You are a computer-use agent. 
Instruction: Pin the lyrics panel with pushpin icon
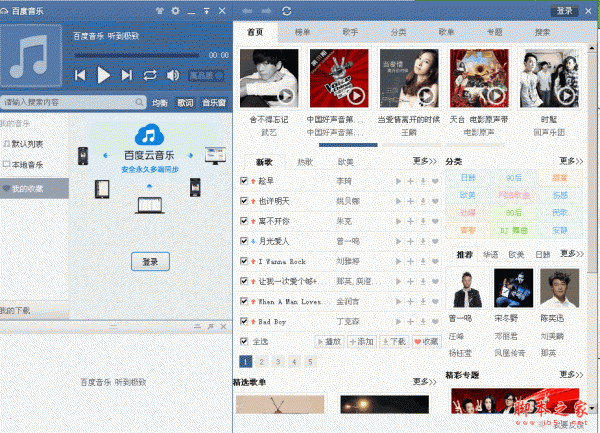click(210, 326)
